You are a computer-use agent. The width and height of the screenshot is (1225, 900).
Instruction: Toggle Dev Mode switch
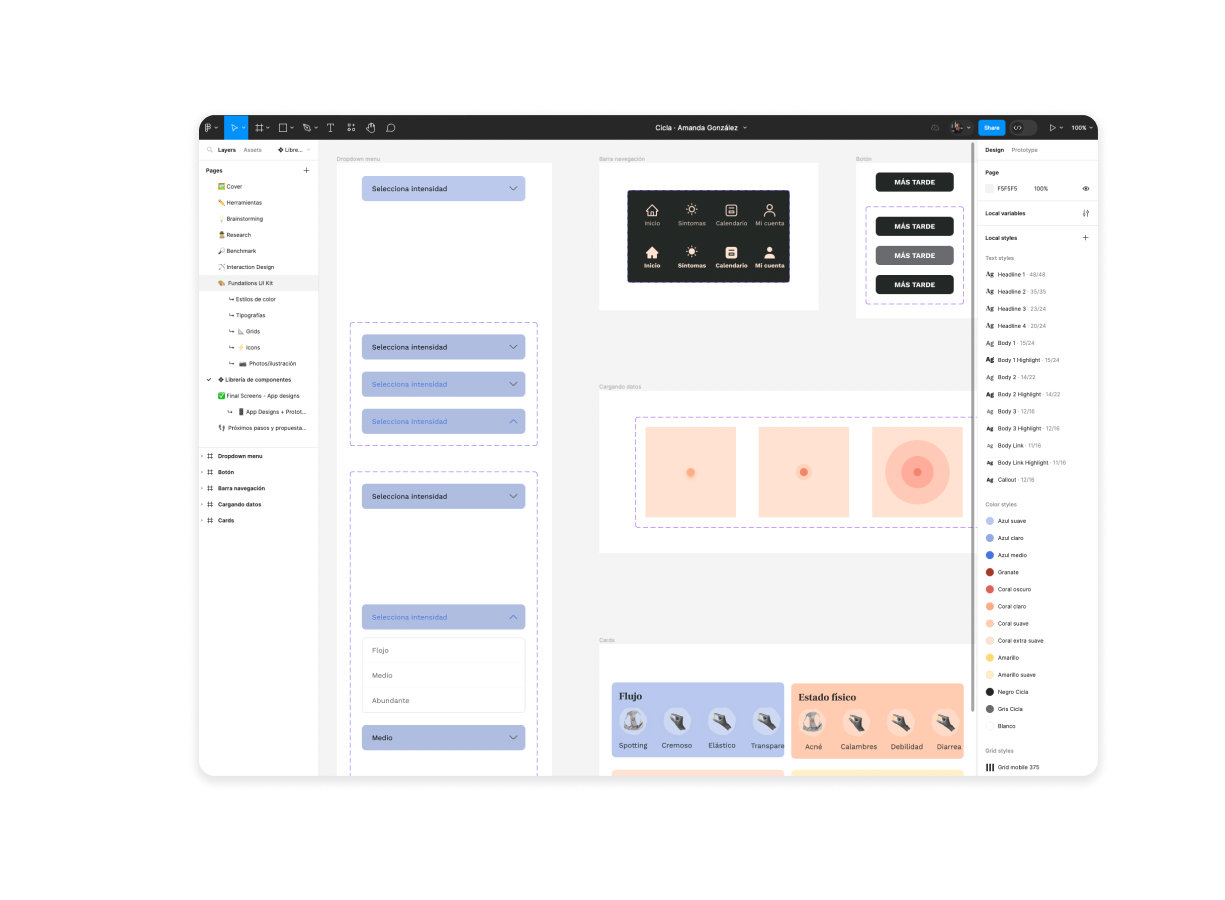(x=1022, y=128)
